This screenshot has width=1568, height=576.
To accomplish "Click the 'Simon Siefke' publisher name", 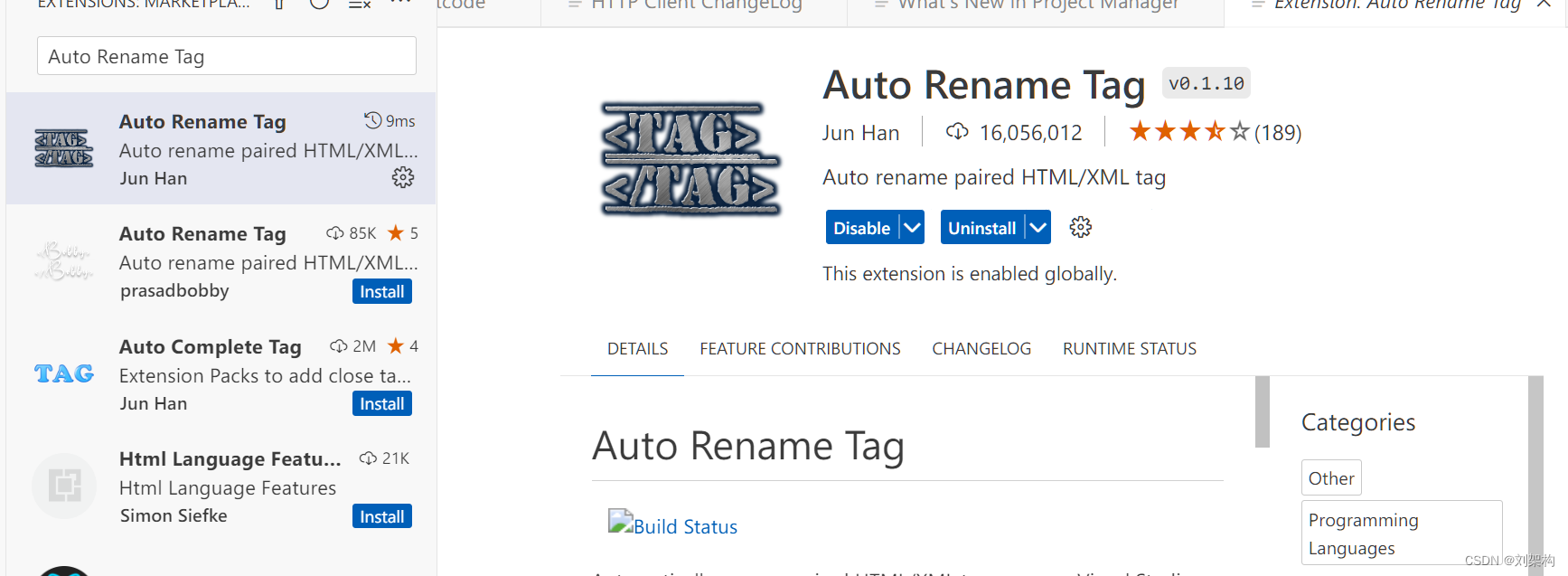I will coord(174,516).
